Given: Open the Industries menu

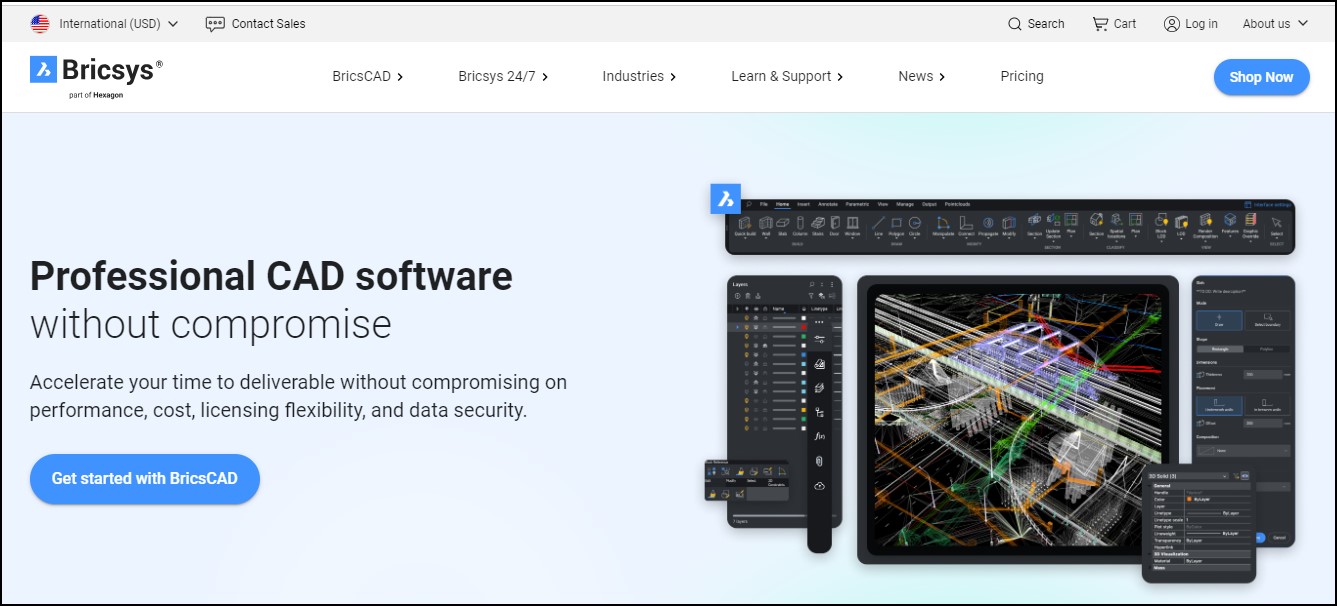Looking at the screenshot, I should (639, 76).
